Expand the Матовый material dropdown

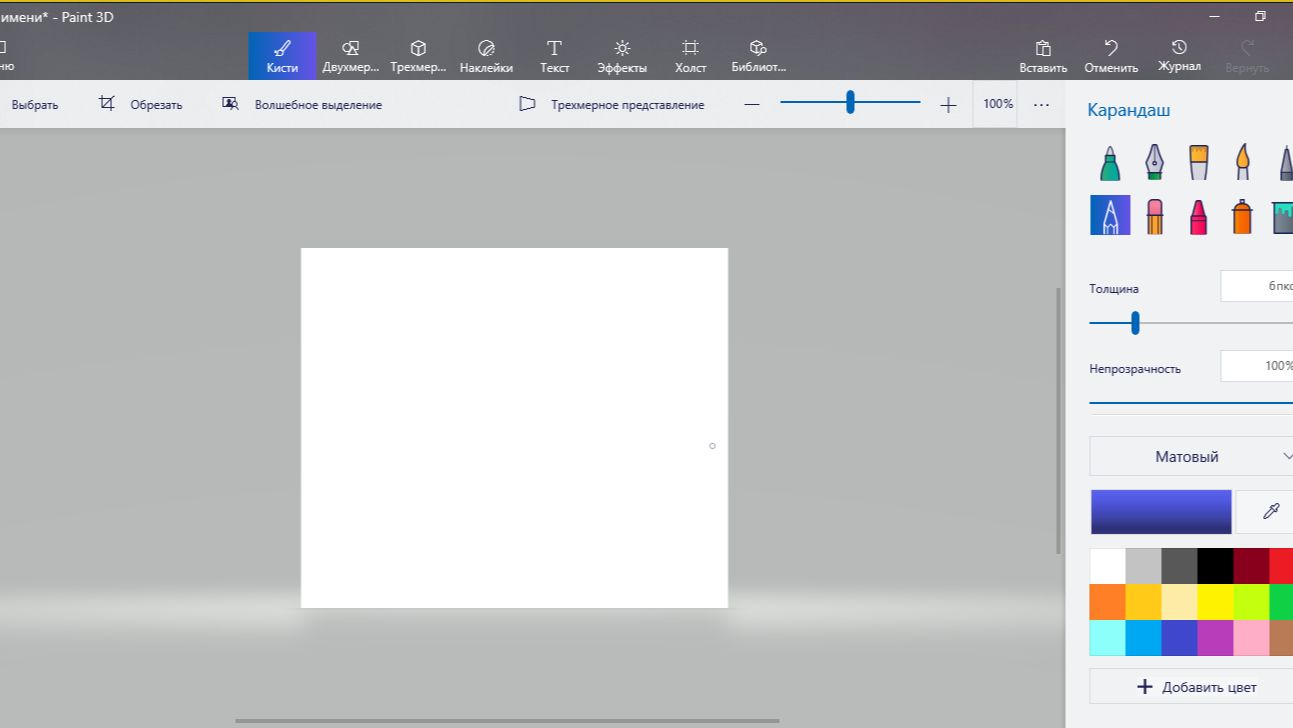pos(1191,456)
